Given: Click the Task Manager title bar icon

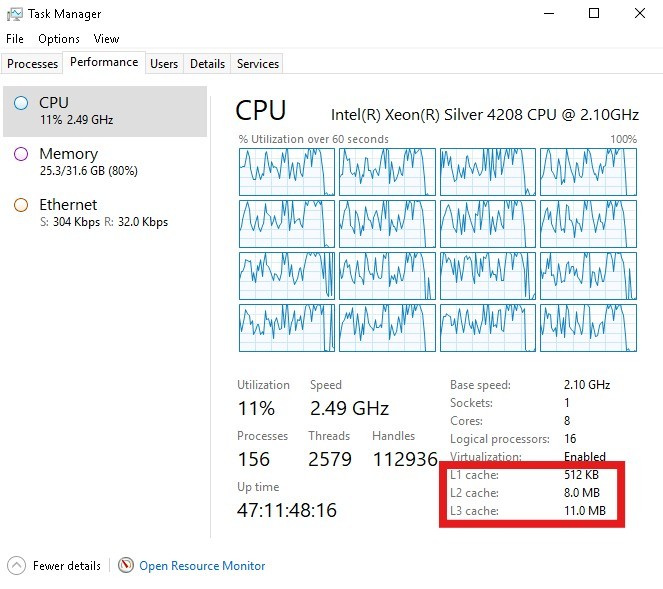Looking at the screenshot, I should click(x=15, y=14).
